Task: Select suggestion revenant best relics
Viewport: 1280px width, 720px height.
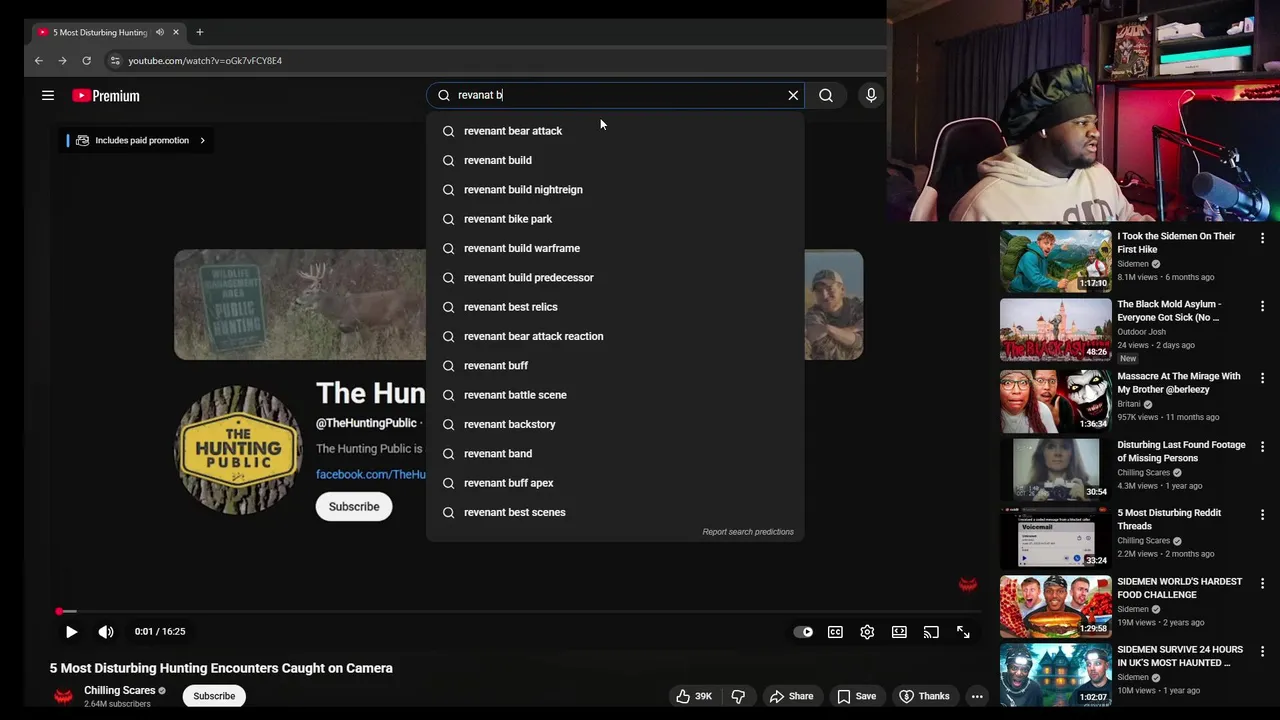Action: (615, 307)
